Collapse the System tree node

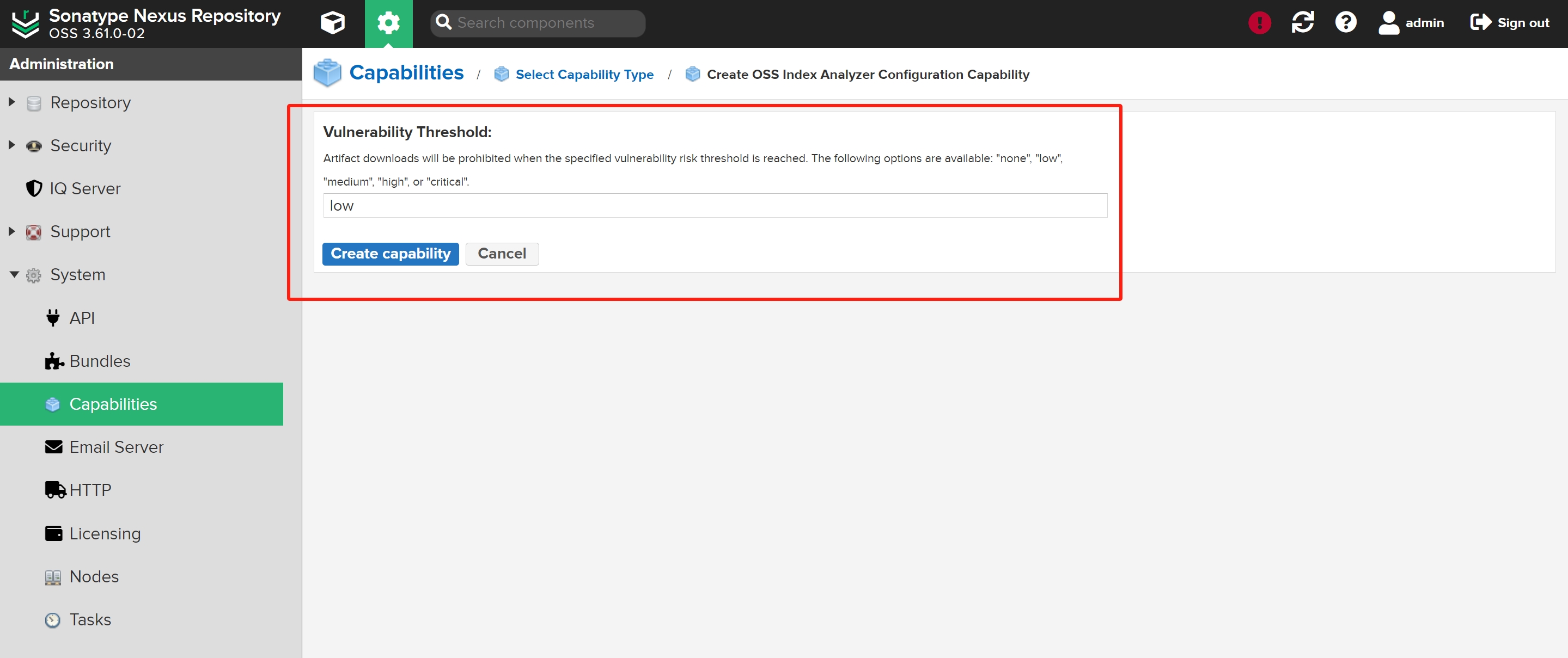(x=14, y=274)
